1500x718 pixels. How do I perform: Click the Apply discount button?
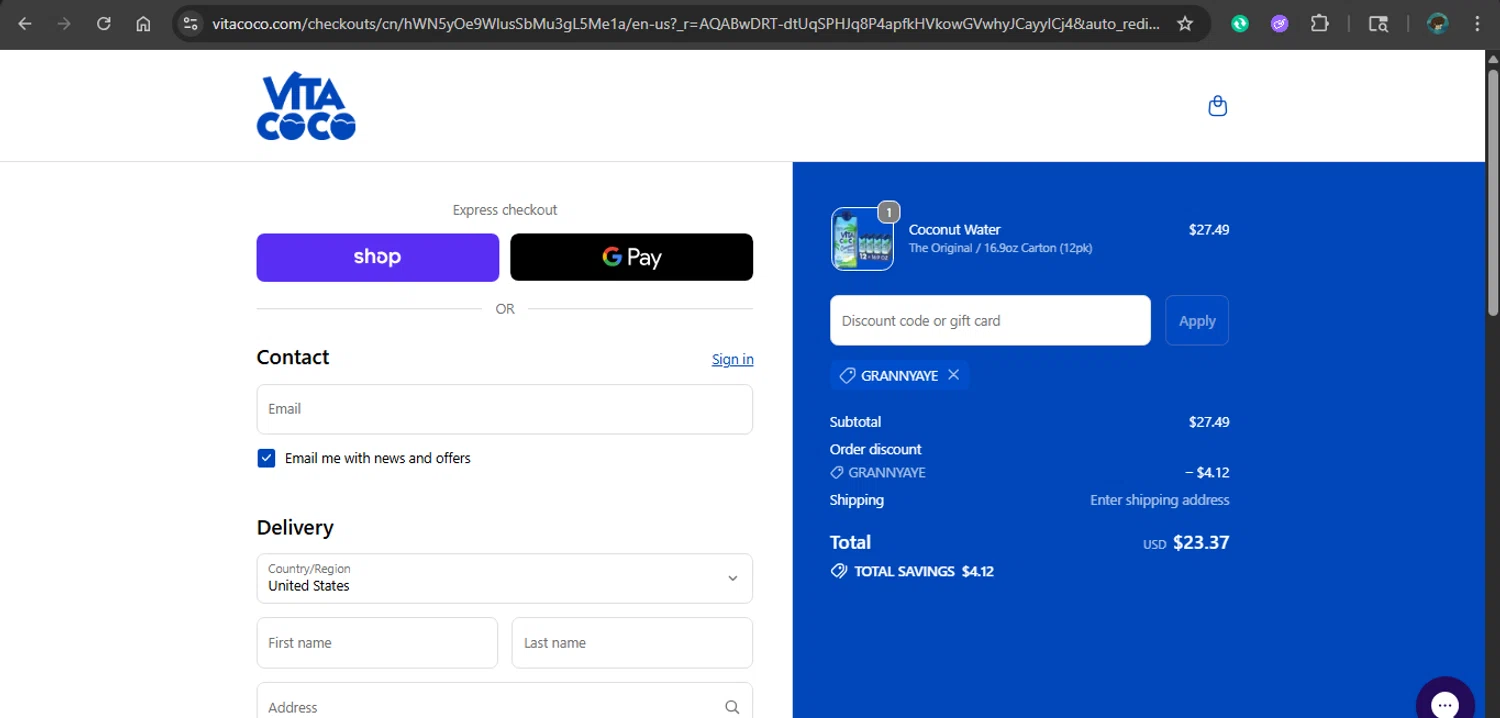coord(1197,320)
